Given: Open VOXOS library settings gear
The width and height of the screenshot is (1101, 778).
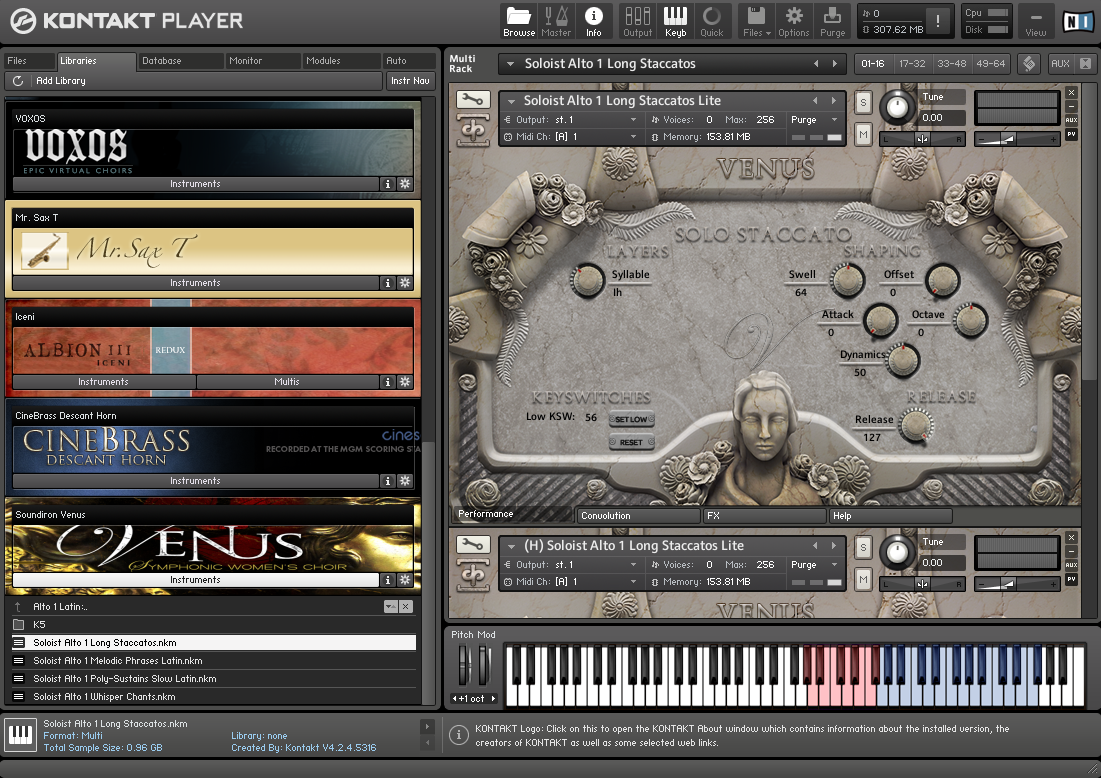Looking at the screenshot, I should point(405,184).
